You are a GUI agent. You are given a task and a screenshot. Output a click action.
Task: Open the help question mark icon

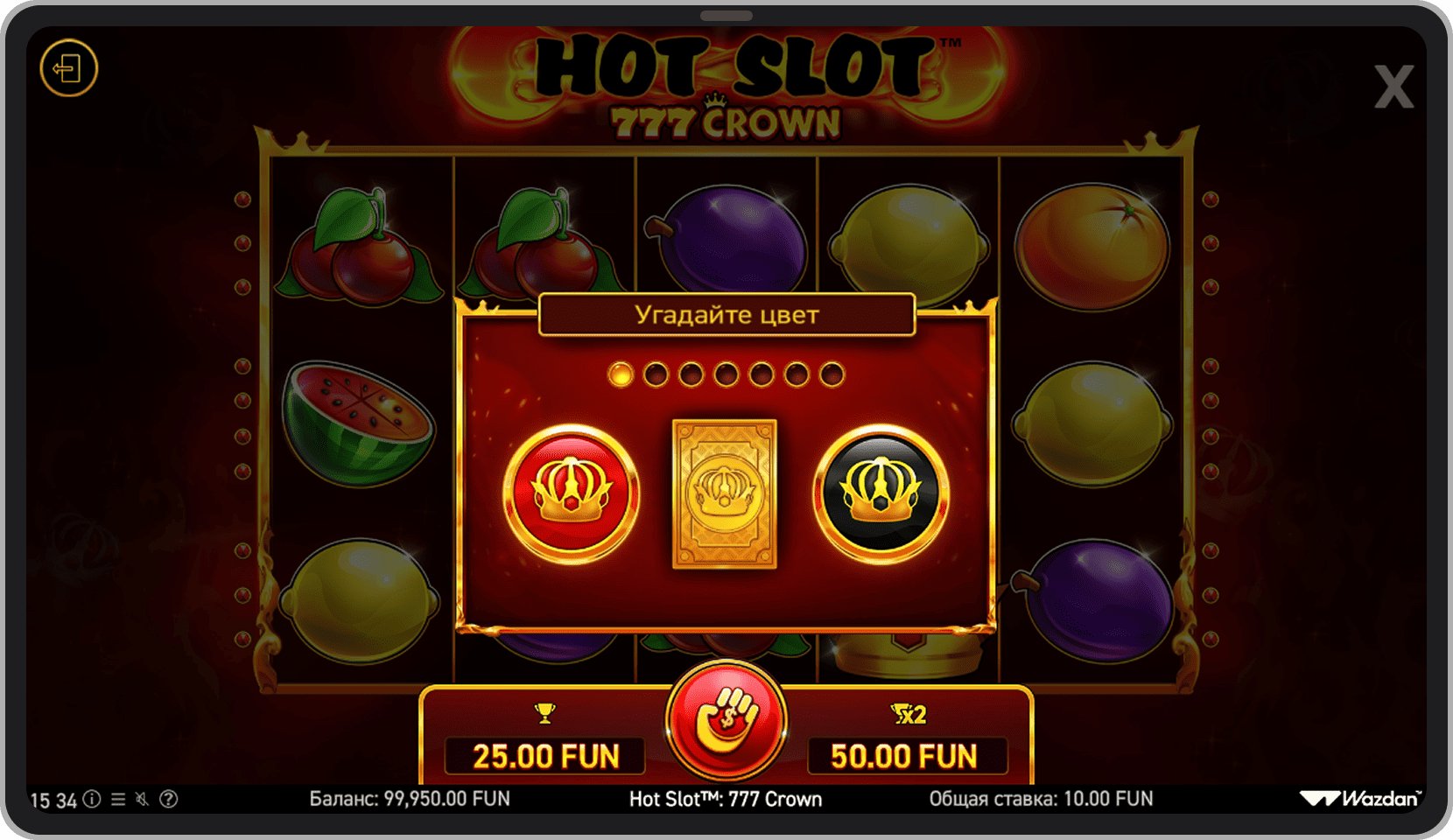pyautogui.click(x=169, y=799)
